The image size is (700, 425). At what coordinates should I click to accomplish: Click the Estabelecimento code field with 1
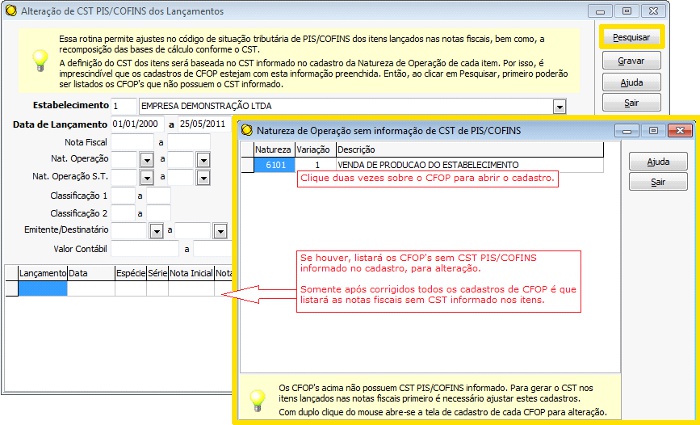tap(124, 106)
